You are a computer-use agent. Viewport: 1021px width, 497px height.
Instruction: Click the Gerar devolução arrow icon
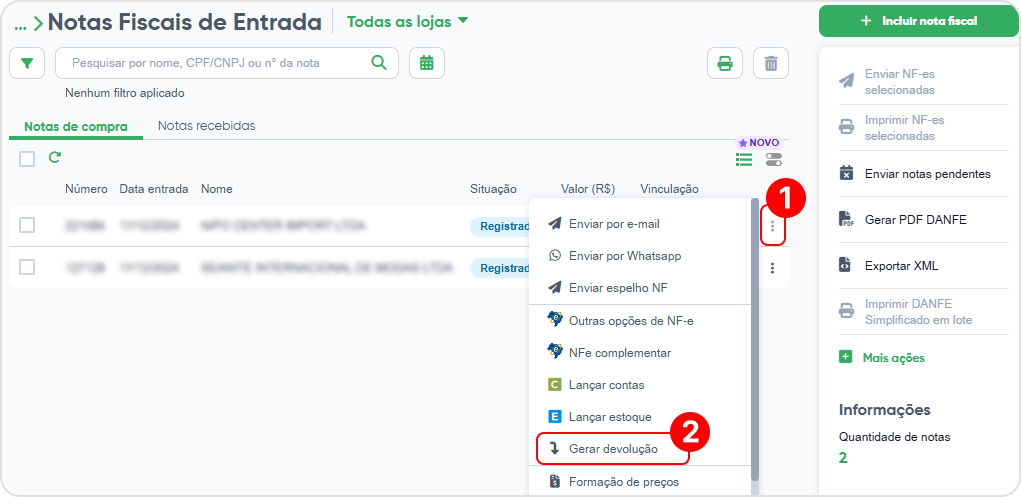(555, 449)
